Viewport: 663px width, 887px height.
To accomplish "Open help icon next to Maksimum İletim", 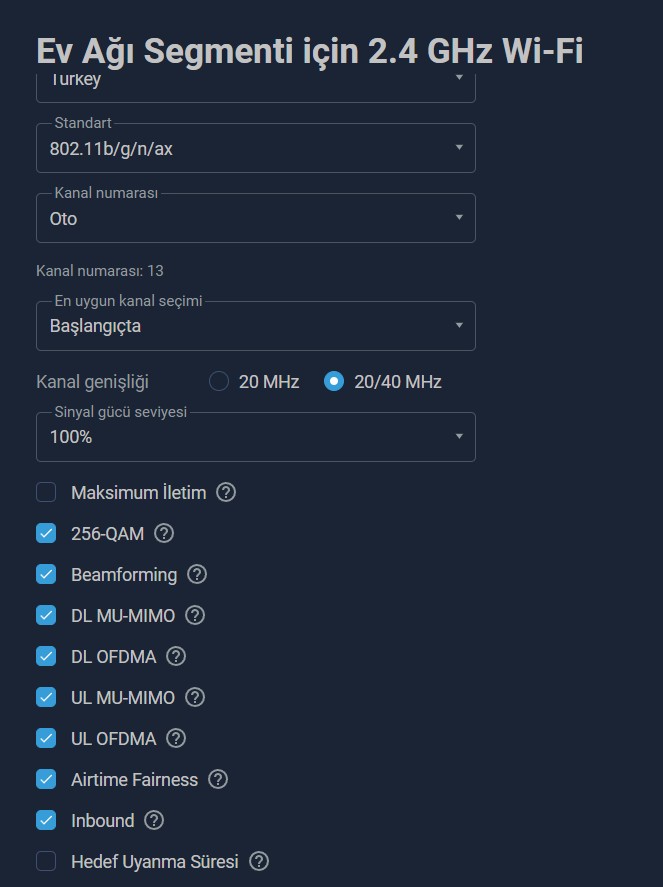I will click(x=226, y=492).
